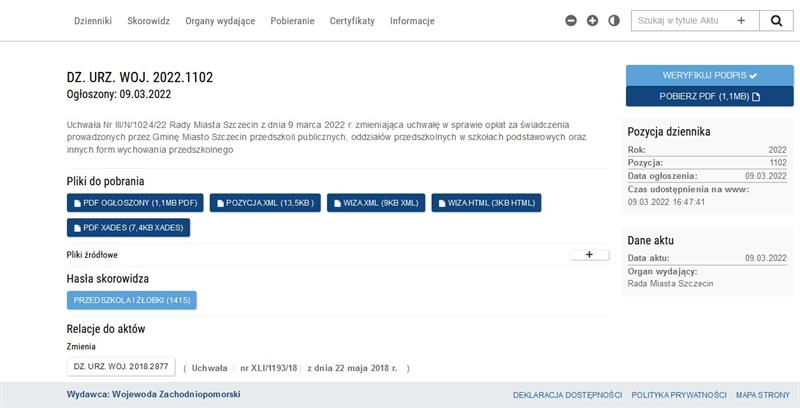Open the Skorowidz menu

148,21
